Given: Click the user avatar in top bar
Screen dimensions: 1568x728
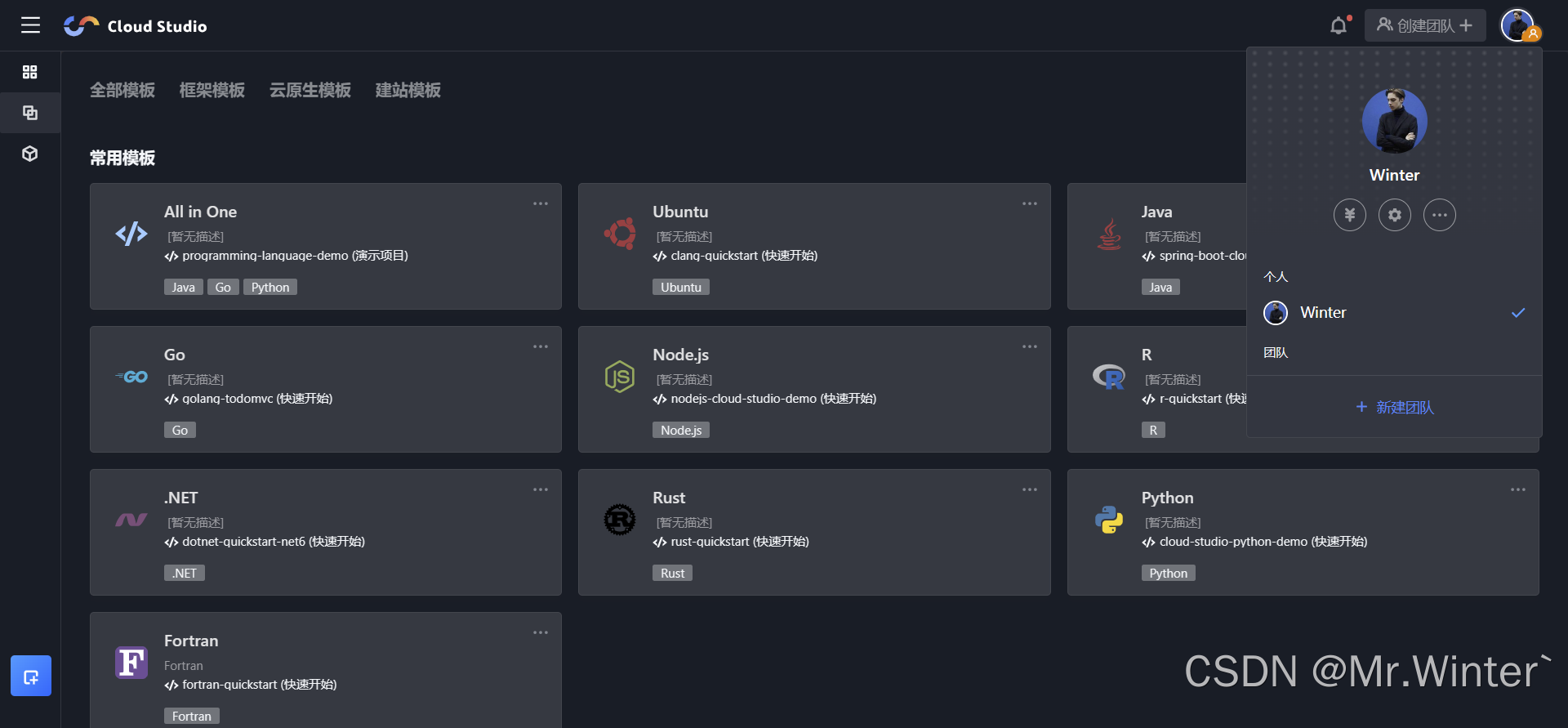Looking at the screenshot, I should [1518, 25].
